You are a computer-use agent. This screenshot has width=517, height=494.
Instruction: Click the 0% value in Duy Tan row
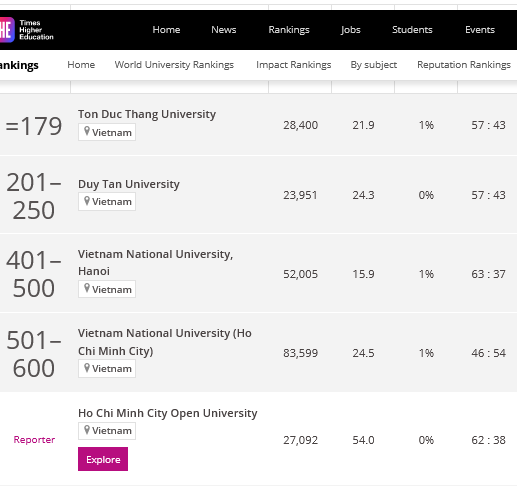[426, 195]
